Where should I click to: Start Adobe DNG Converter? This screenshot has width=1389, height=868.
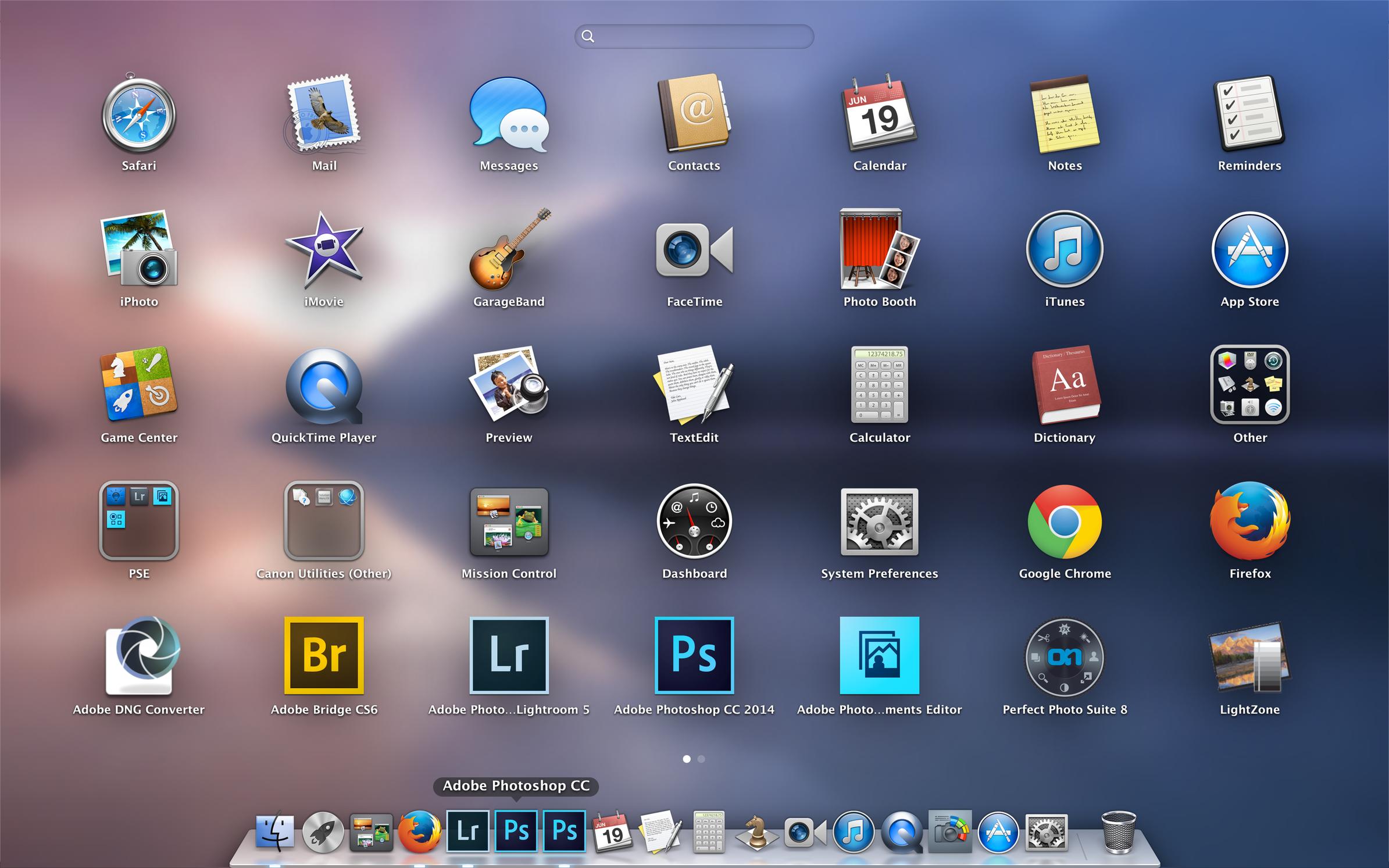tap(139, 655)
